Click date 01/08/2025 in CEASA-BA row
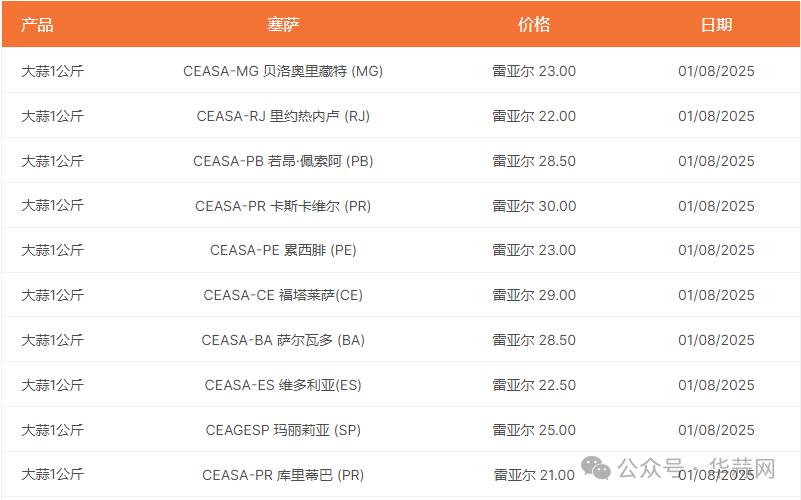 pos(716,340)
